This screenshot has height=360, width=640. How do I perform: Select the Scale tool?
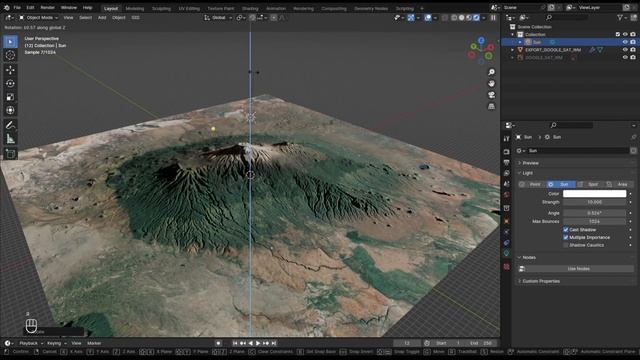tap(11, 97)
